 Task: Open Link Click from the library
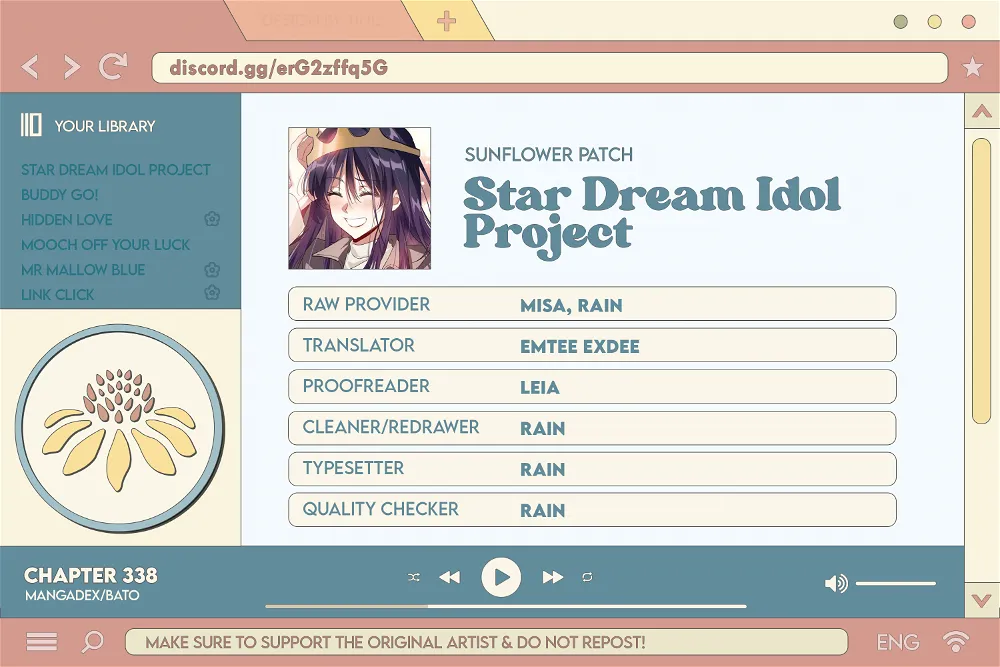click(x=57, y=294)
